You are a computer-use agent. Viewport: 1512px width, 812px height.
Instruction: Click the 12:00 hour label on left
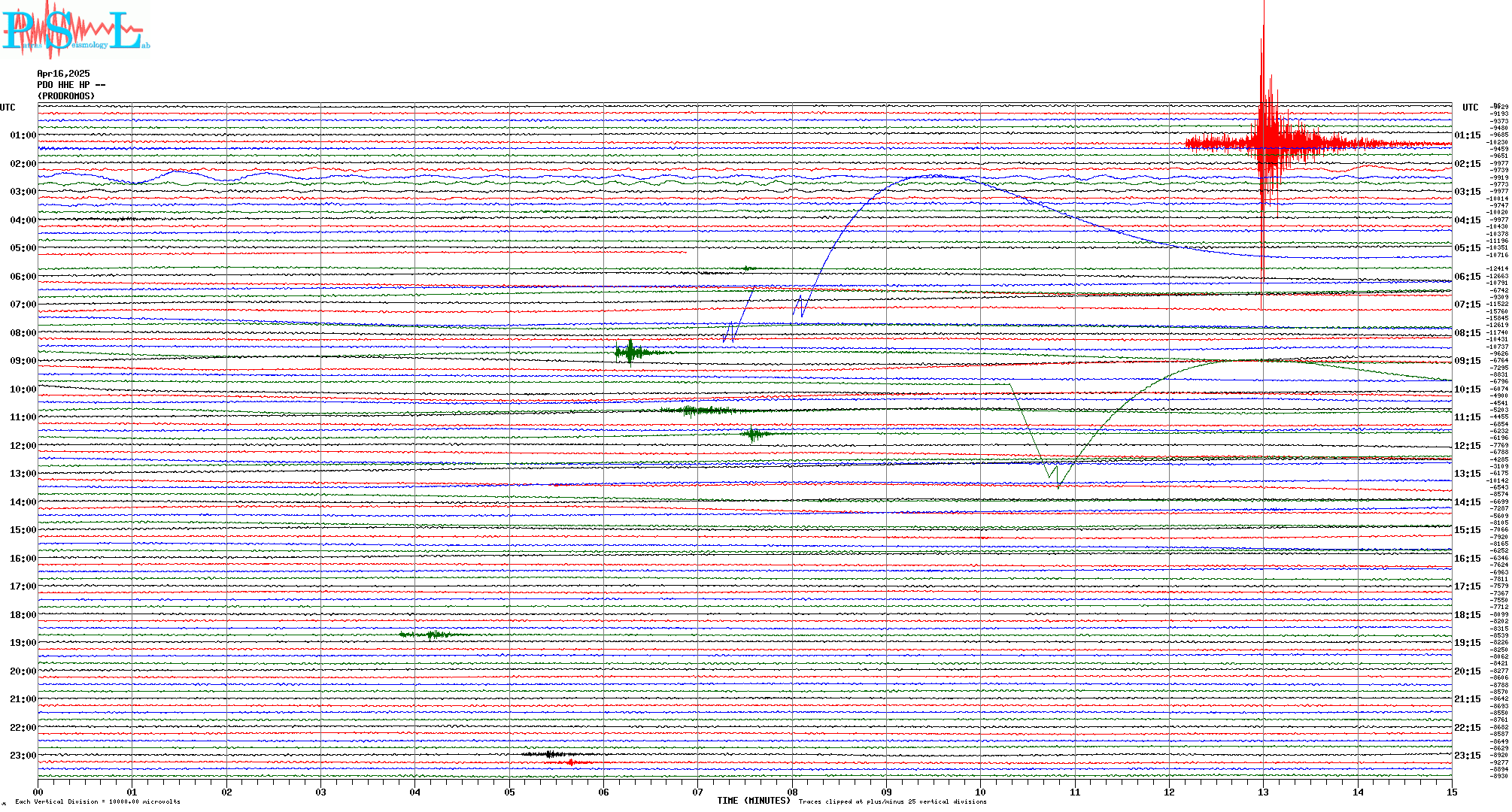click(23, 446)
